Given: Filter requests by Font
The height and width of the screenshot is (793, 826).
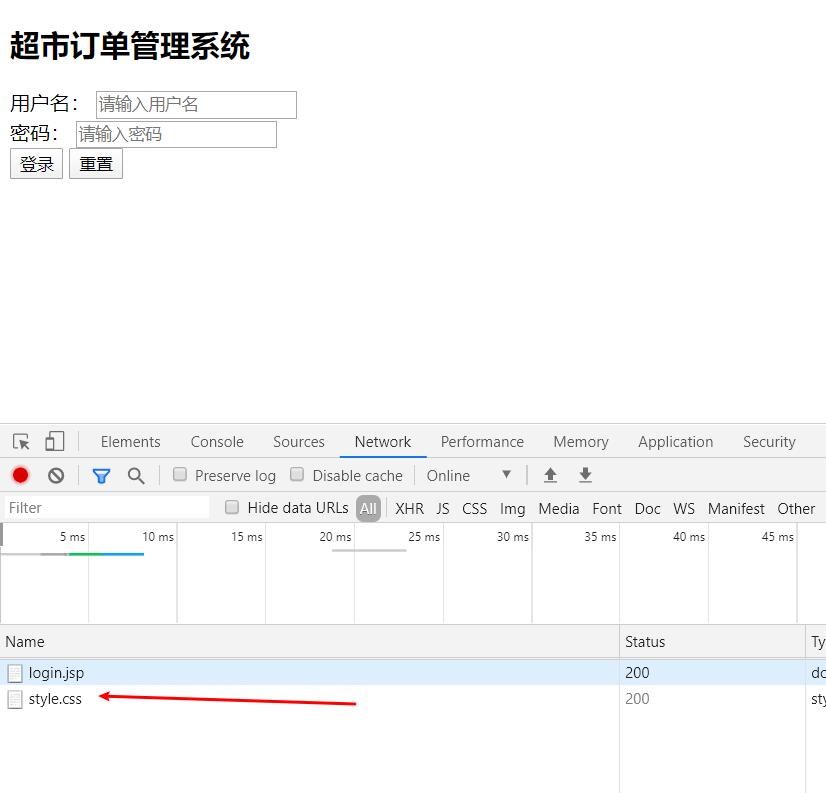Looking at the screenshot, I should click(607, 508).
